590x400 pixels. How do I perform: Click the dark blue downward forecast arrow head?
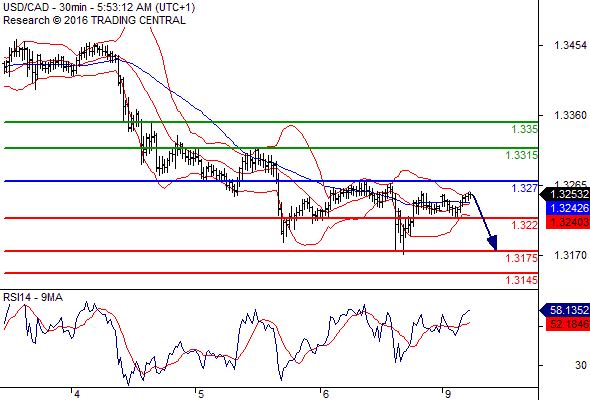click(493, 243)
